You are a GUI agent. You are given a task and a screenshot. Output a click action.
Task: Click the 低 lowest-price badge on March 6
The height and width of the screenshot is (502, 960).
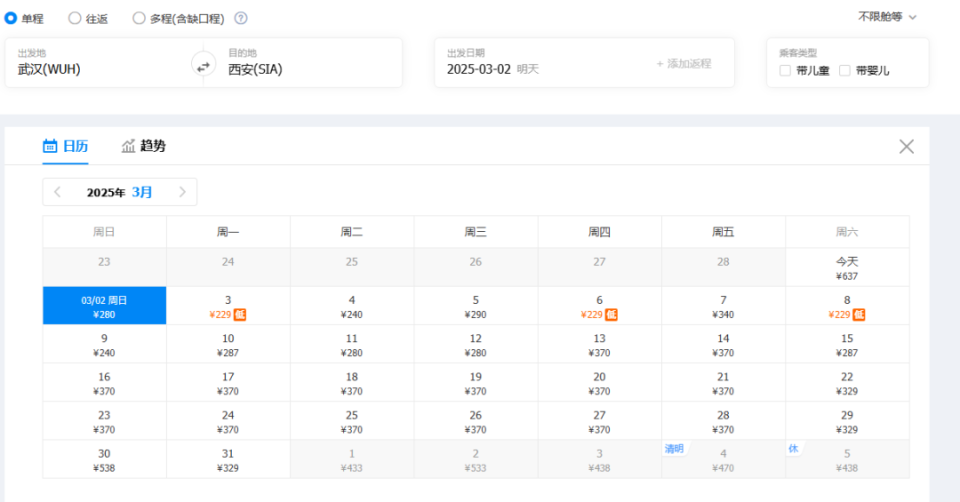pos(612,315)
